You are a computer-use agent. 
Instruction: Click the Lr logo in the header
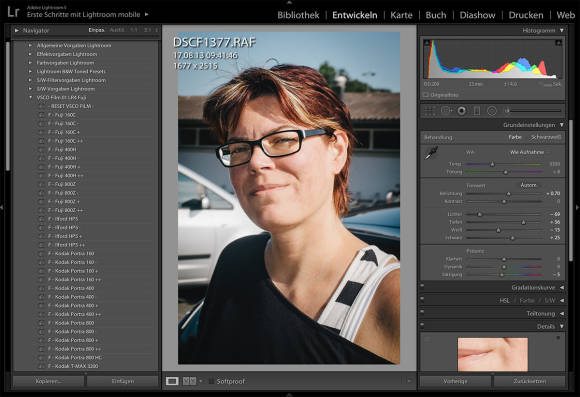tap(13, 11)
